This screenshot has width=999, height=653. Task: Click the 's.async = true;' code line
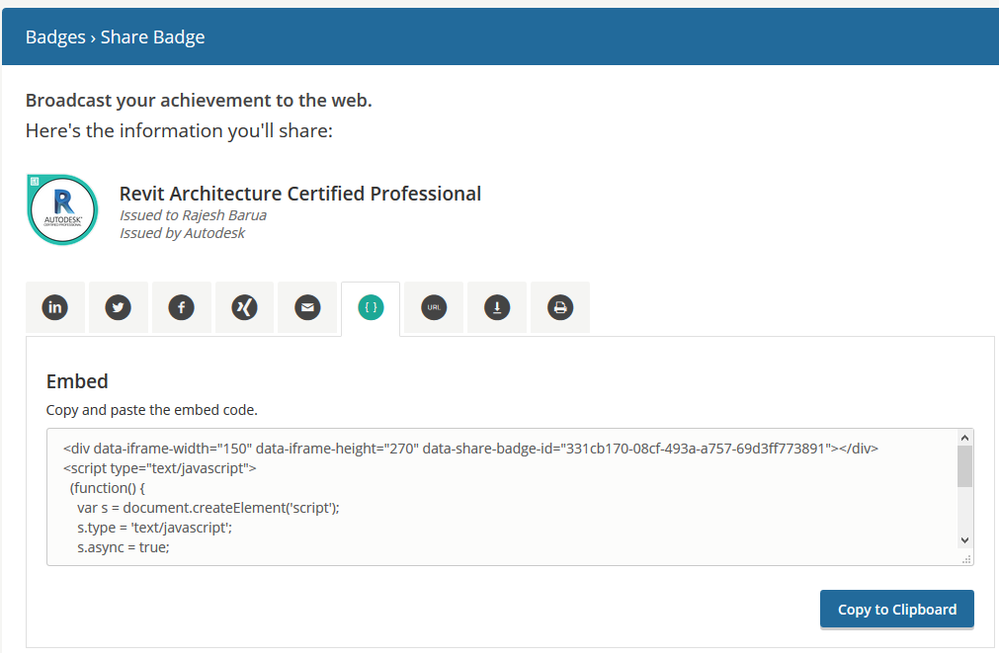click(124, 547)
